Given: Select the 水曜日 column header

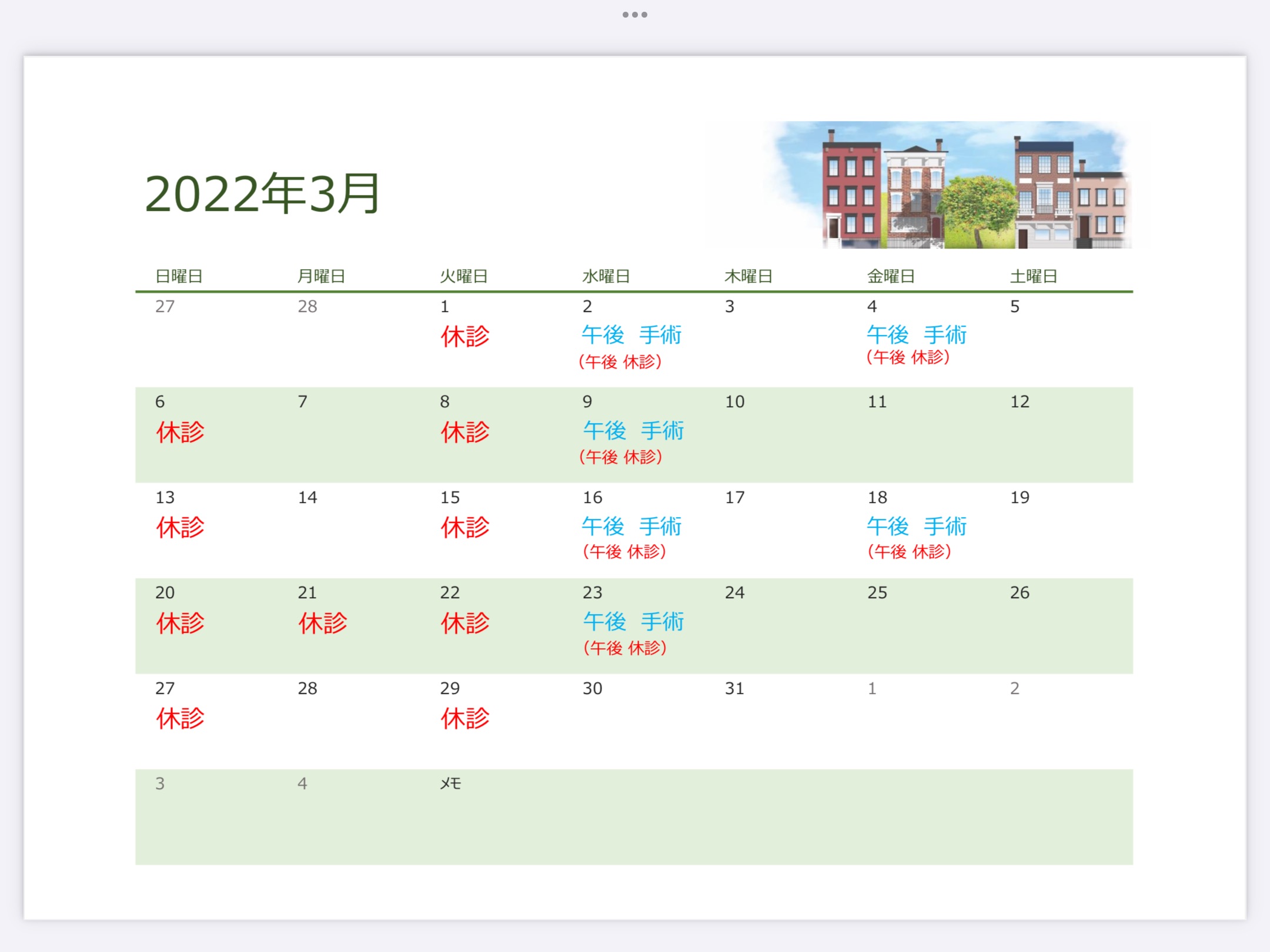Looking at the screenshot, I should (x=606, y=276).
